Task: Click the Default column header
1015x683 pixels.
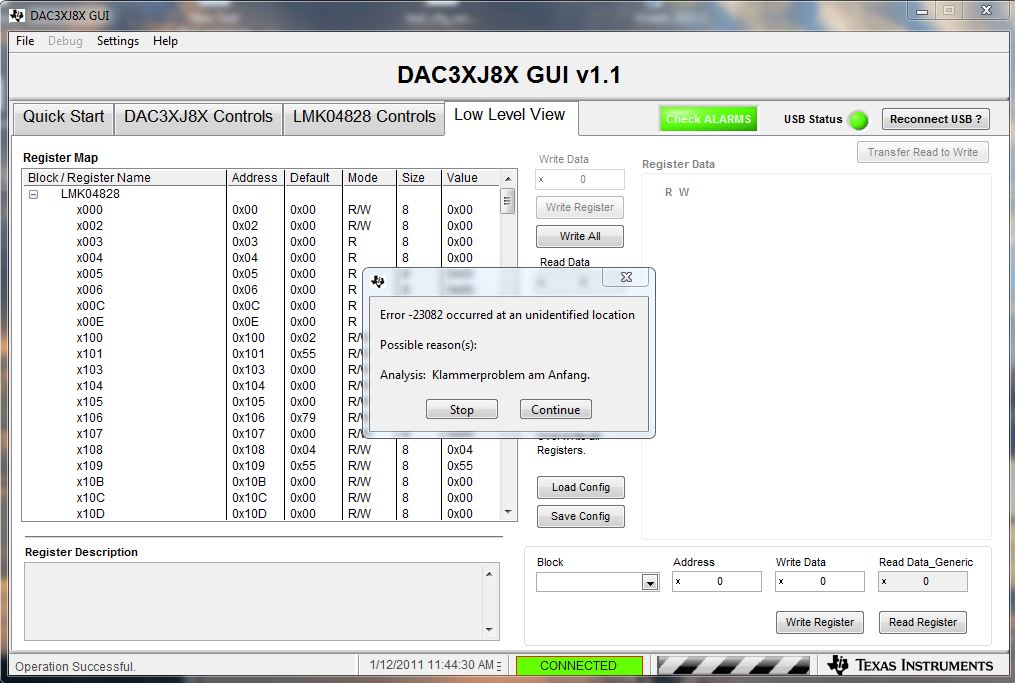Action: click(x=313, y=177)
